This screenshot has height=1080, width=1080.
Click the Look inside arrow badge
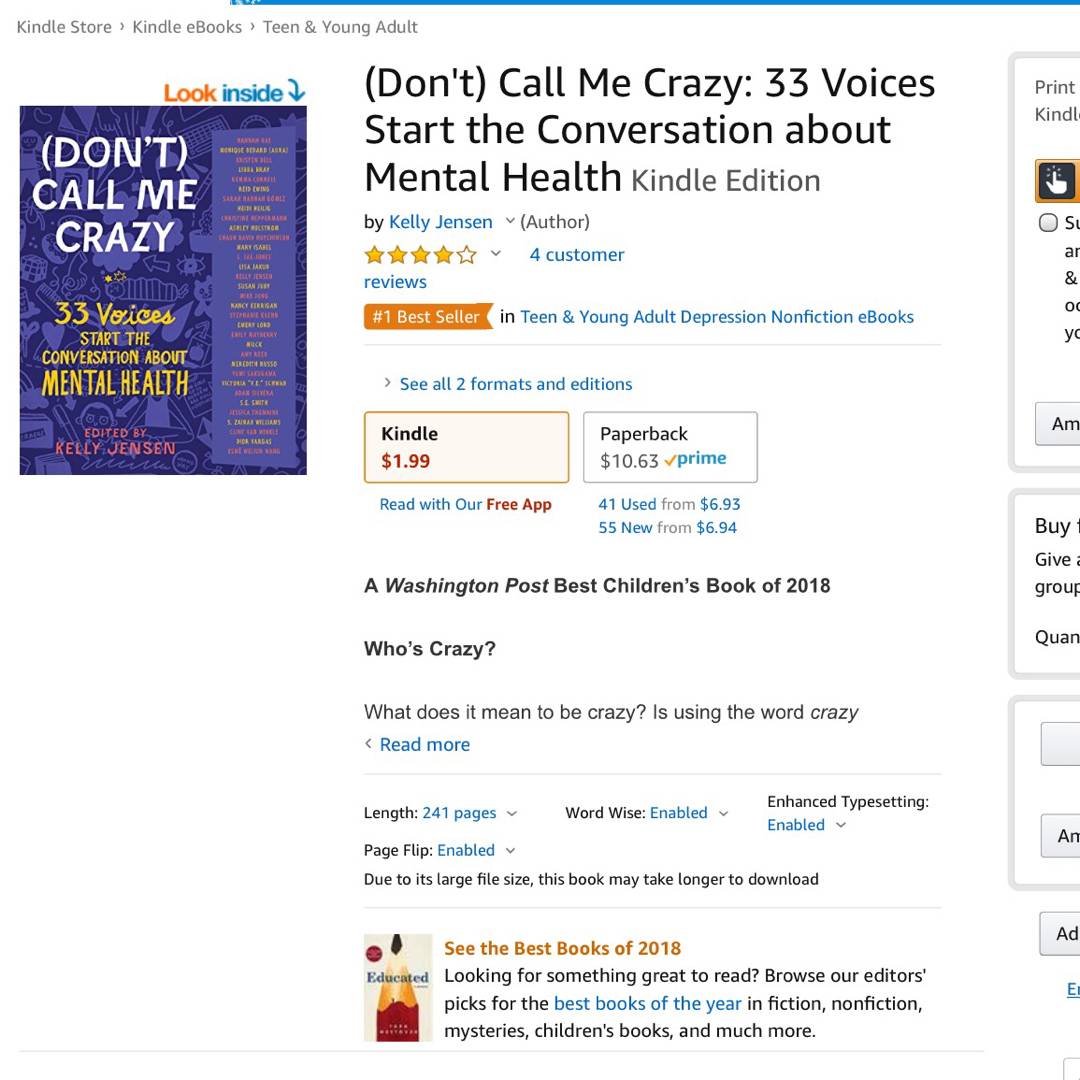[234, 93]
